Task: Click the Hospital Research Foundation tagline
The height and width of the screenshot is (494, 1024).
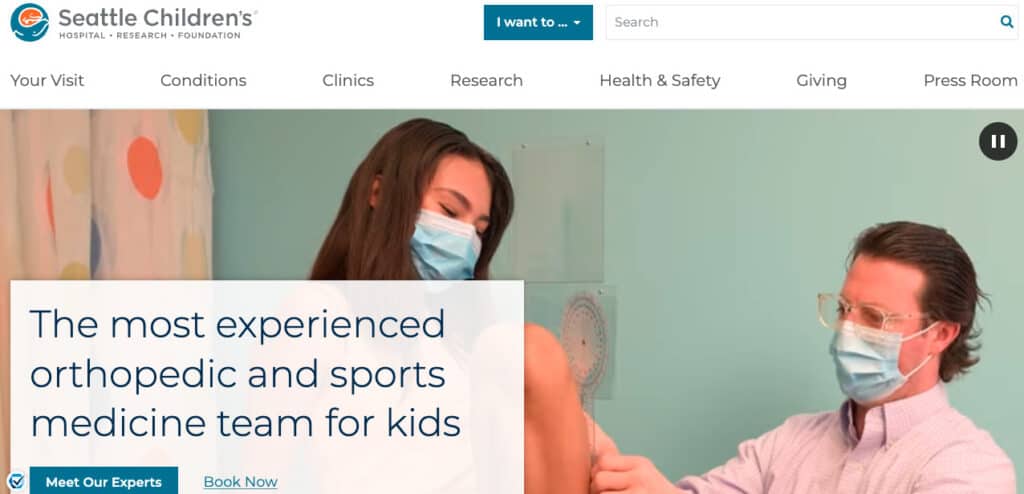Action: 150,35
